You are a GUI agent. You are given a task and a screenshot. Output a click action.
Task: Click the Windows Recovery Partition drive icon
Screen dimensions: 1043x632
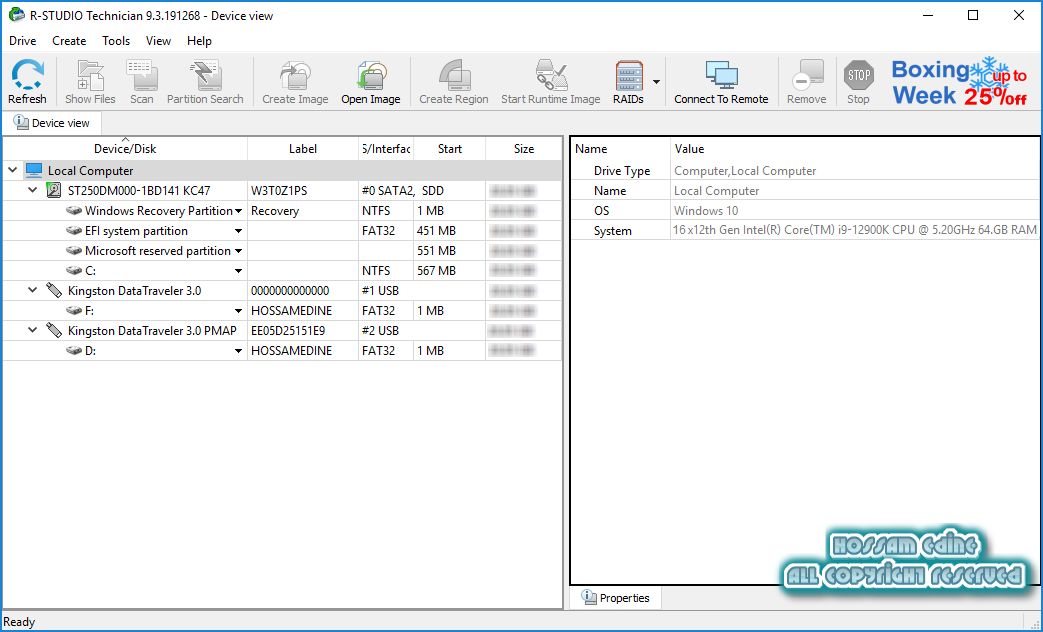point(74,211)
